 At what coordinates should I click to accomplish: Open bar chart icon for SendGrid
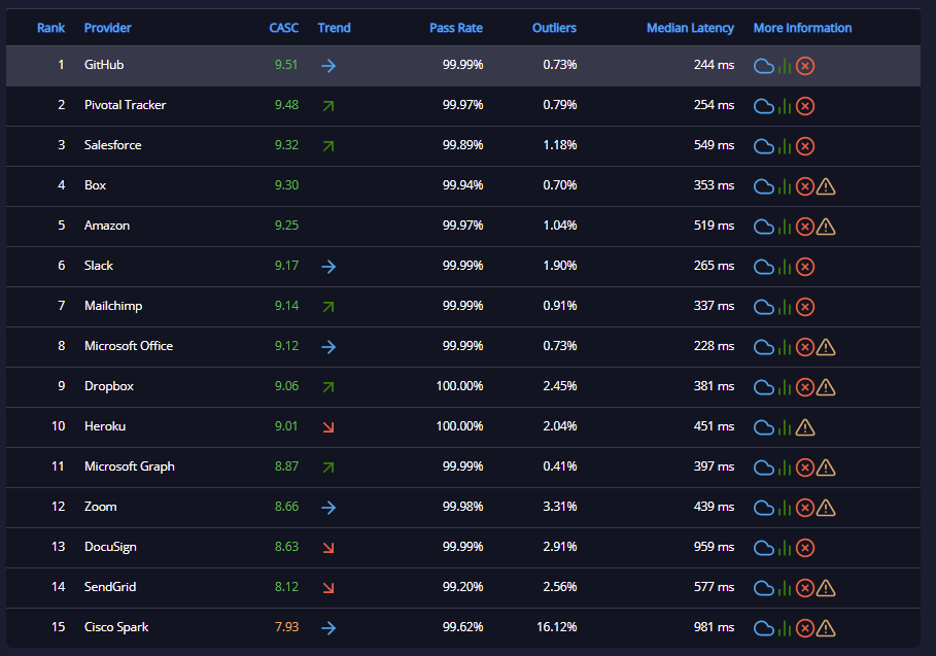[784, 588]
